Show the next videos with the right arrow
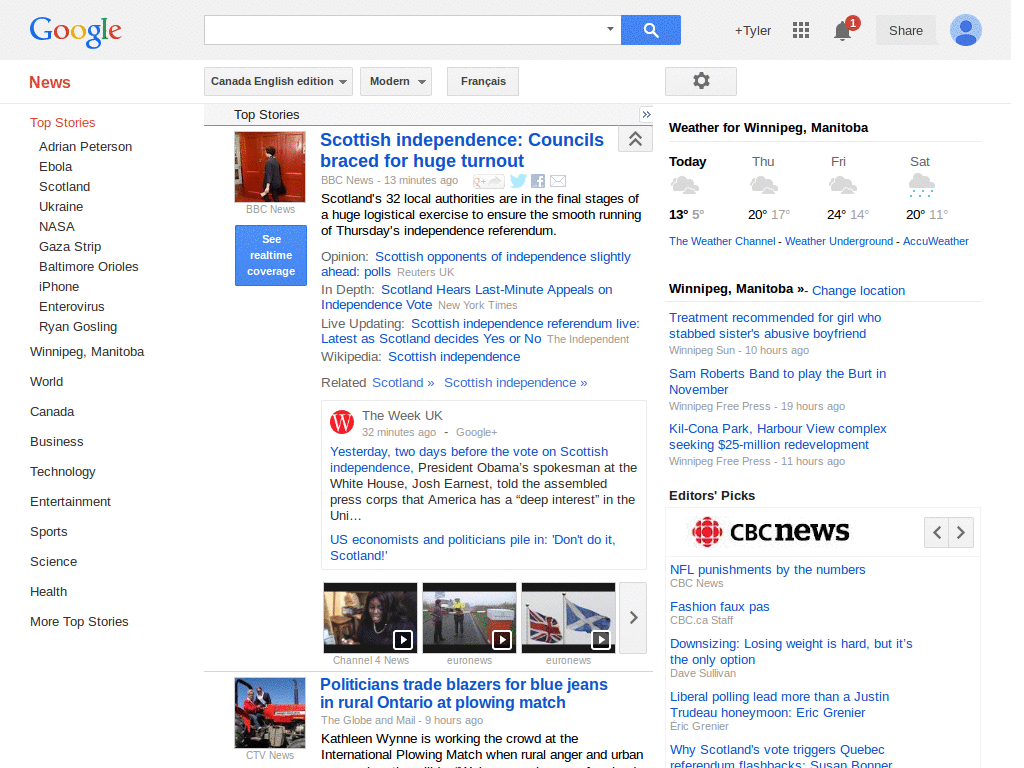 [633, 618]
